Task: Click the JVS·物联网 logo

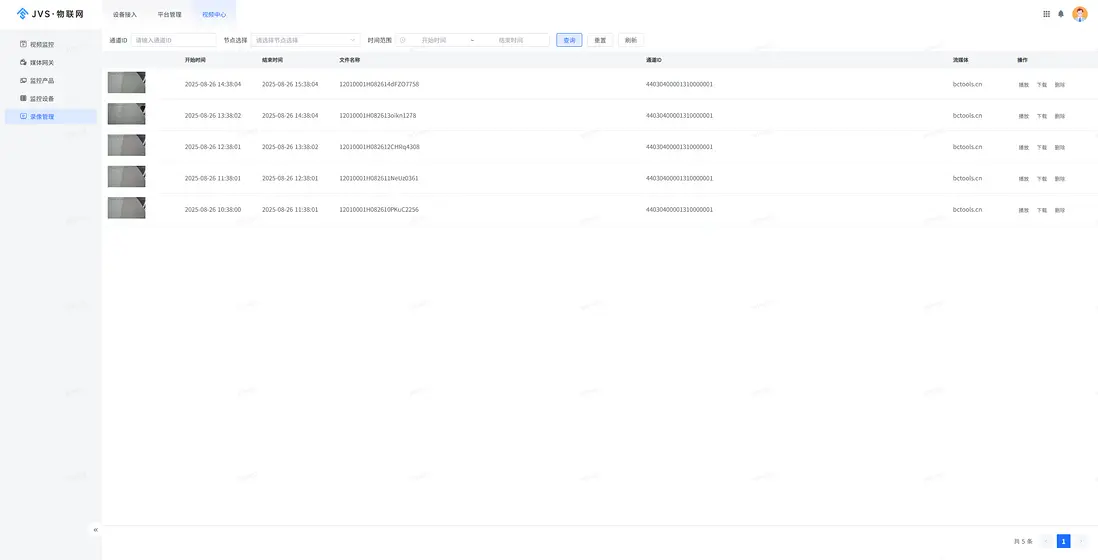Action: point(50,14)
